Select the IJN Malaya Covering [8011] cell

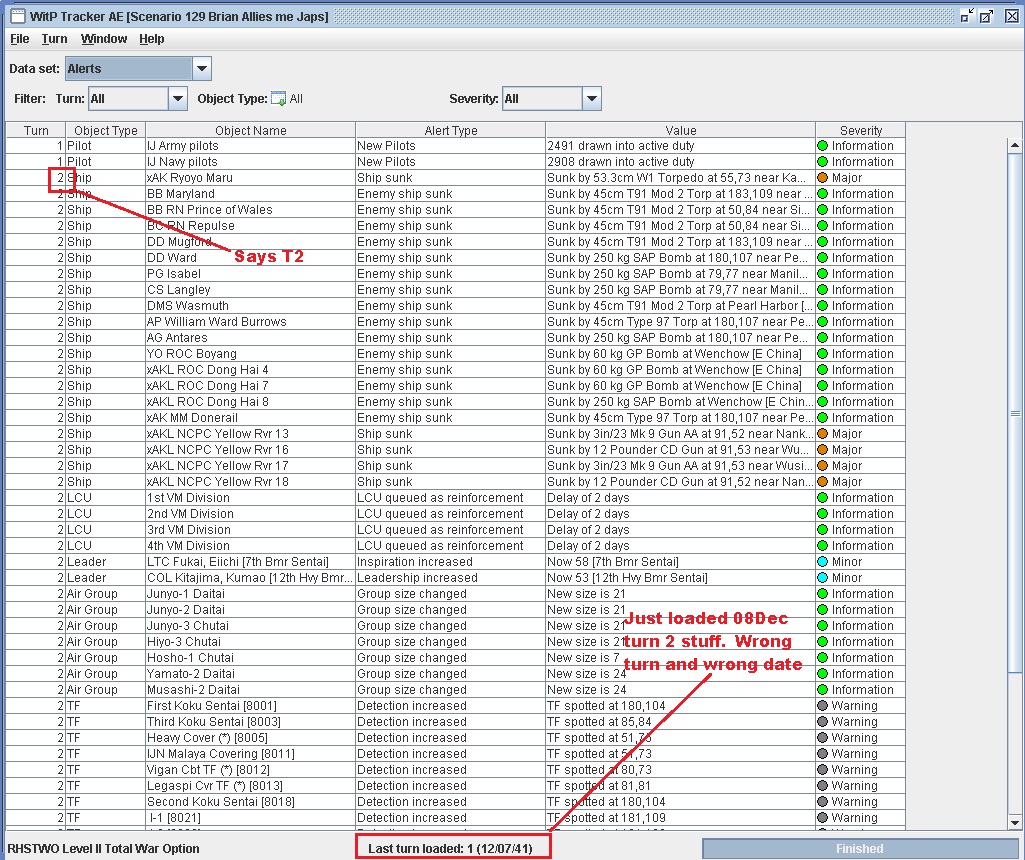(250, 754)
